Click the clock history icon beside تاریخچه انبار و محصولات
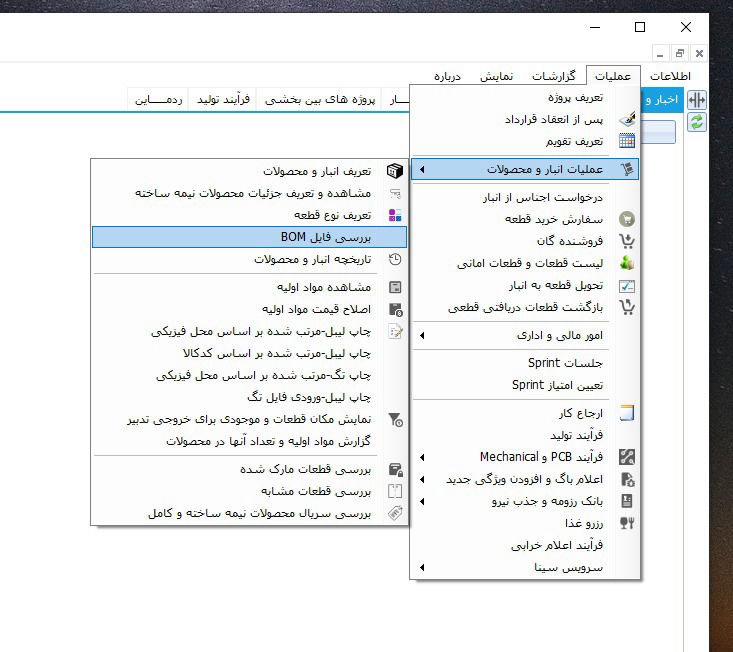 coord(395,259)
